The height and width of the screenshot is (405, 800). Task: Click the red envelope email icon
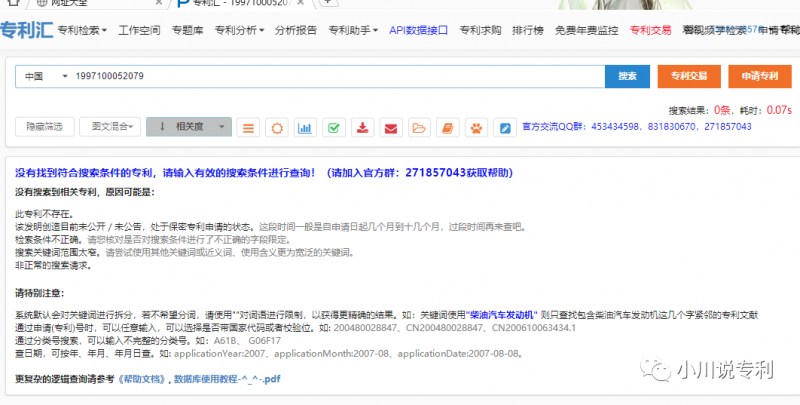coord(391,128)
